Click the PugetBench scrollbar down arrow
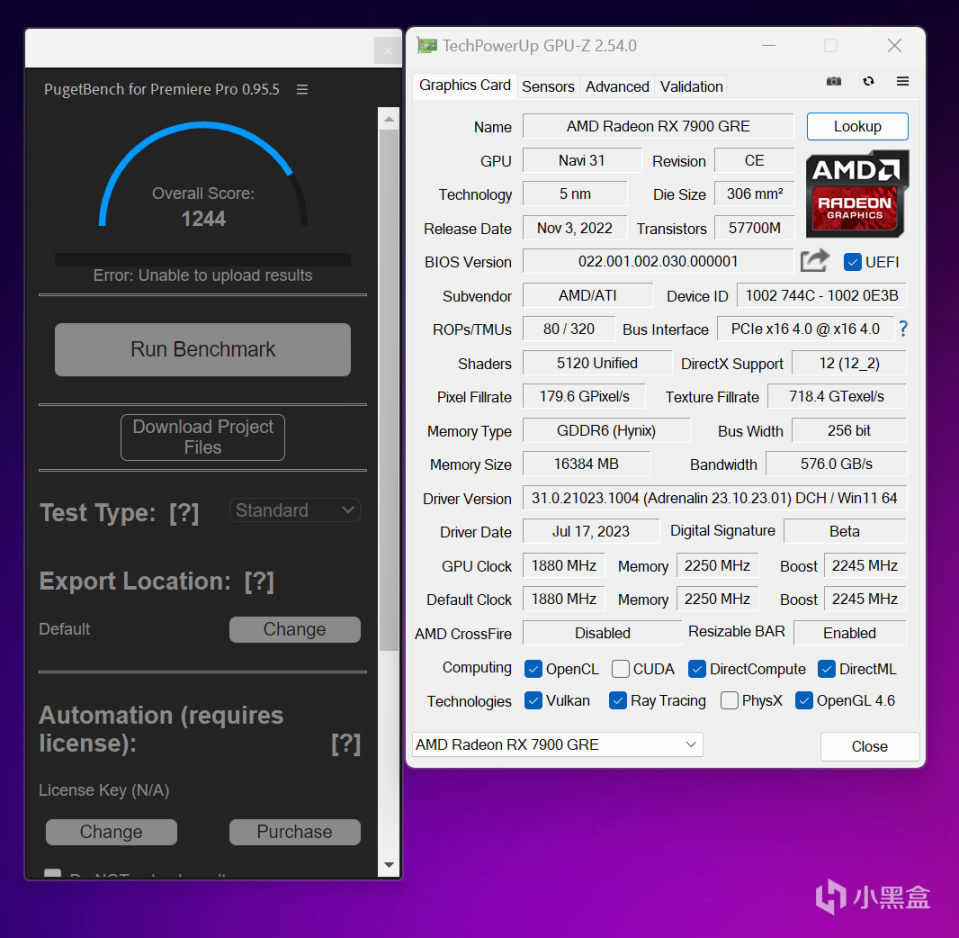The width and height of the screenshot is (959, 938). (x=389, y=865)
